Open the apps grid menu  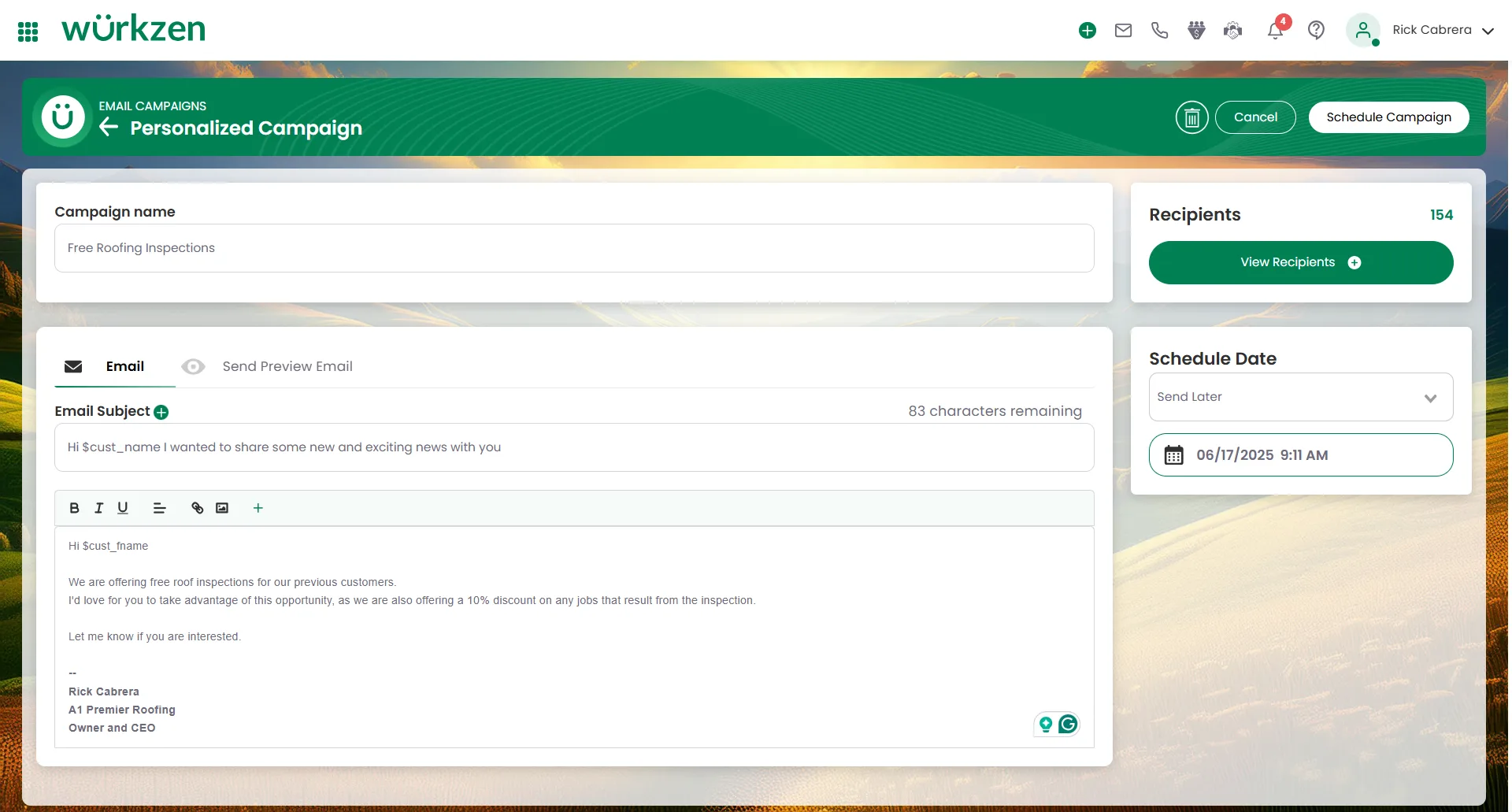pos(28,32)
